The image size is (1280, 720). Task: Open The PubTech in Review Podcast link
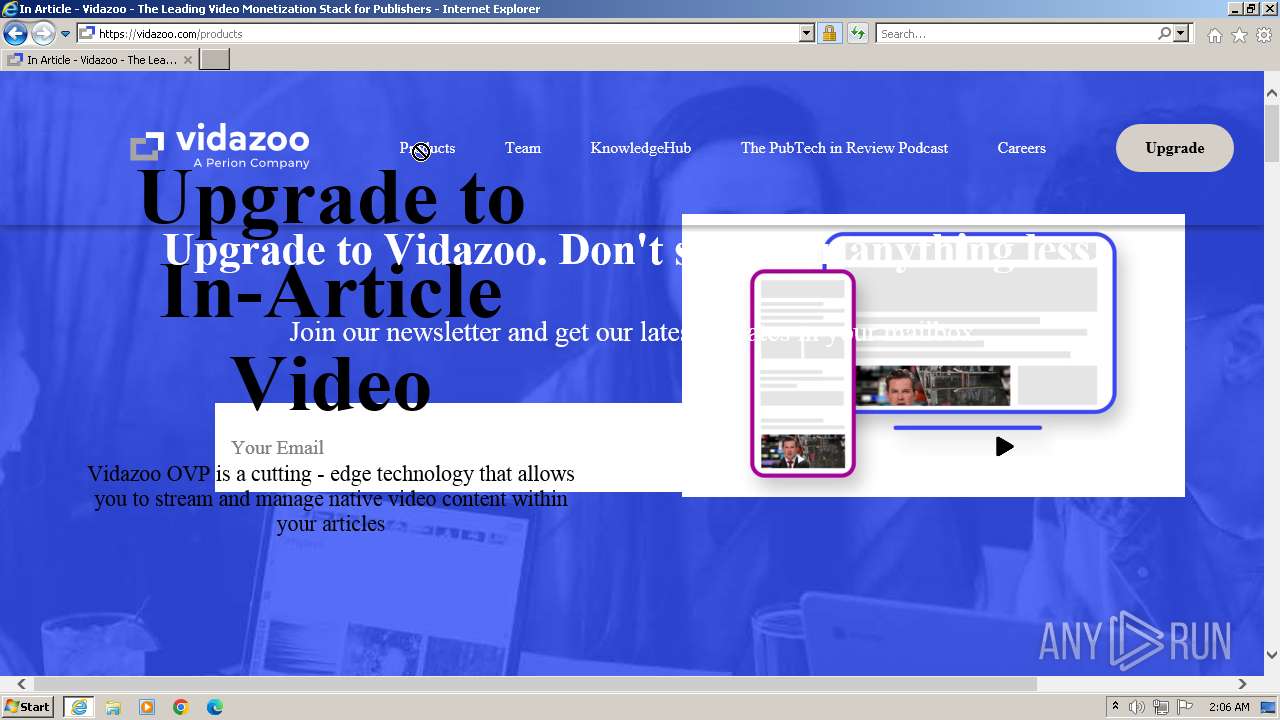coord(844,148)
